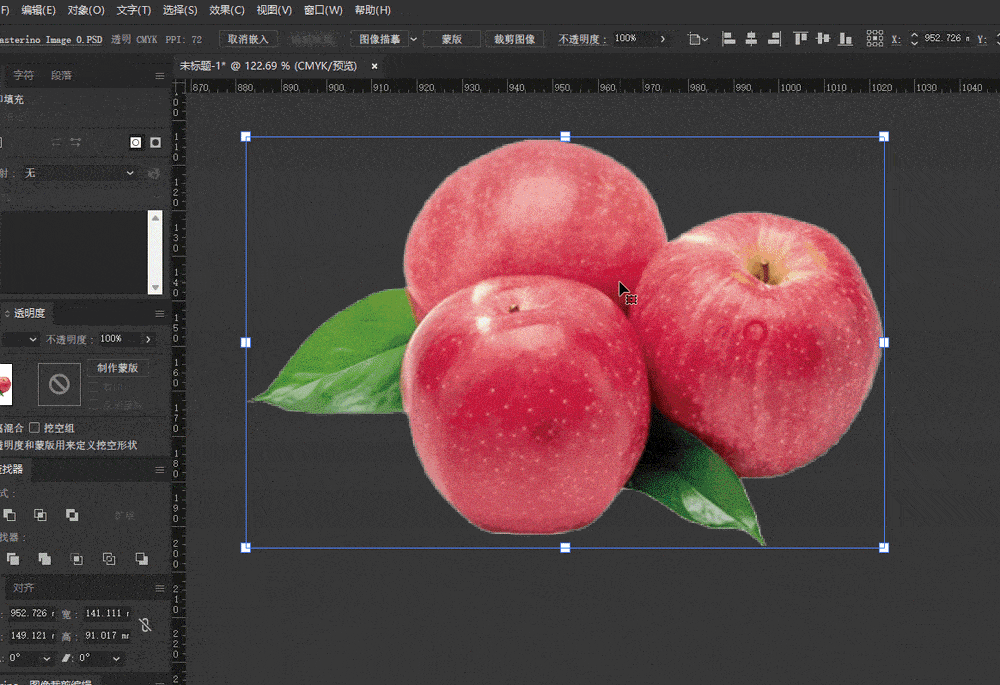The width and height of the screenshot is (1000, 685).
Task: Collapse the 透明度 panel via its tab arrows
Action: 7,313
